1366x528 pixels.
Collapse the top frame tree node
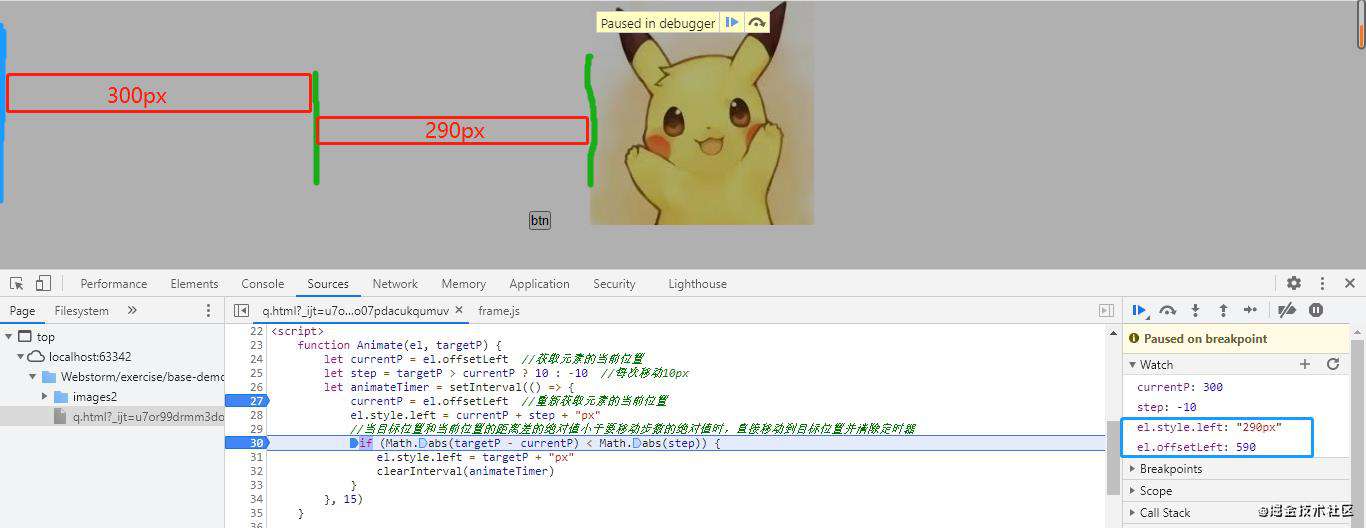click(x=9, y=337)
